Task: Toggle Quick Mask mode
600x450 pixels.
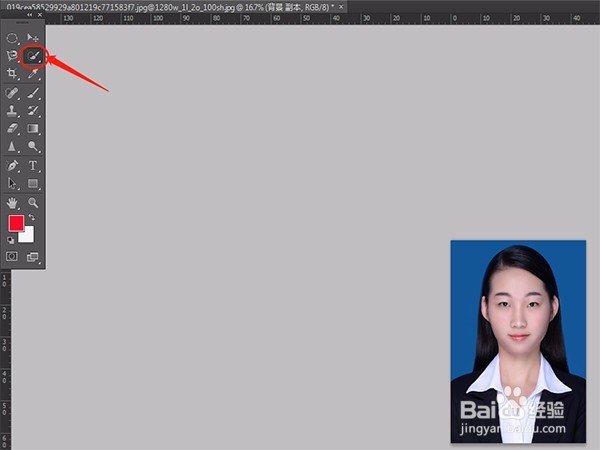Action: pyautogui.click(x=11, y=256)
